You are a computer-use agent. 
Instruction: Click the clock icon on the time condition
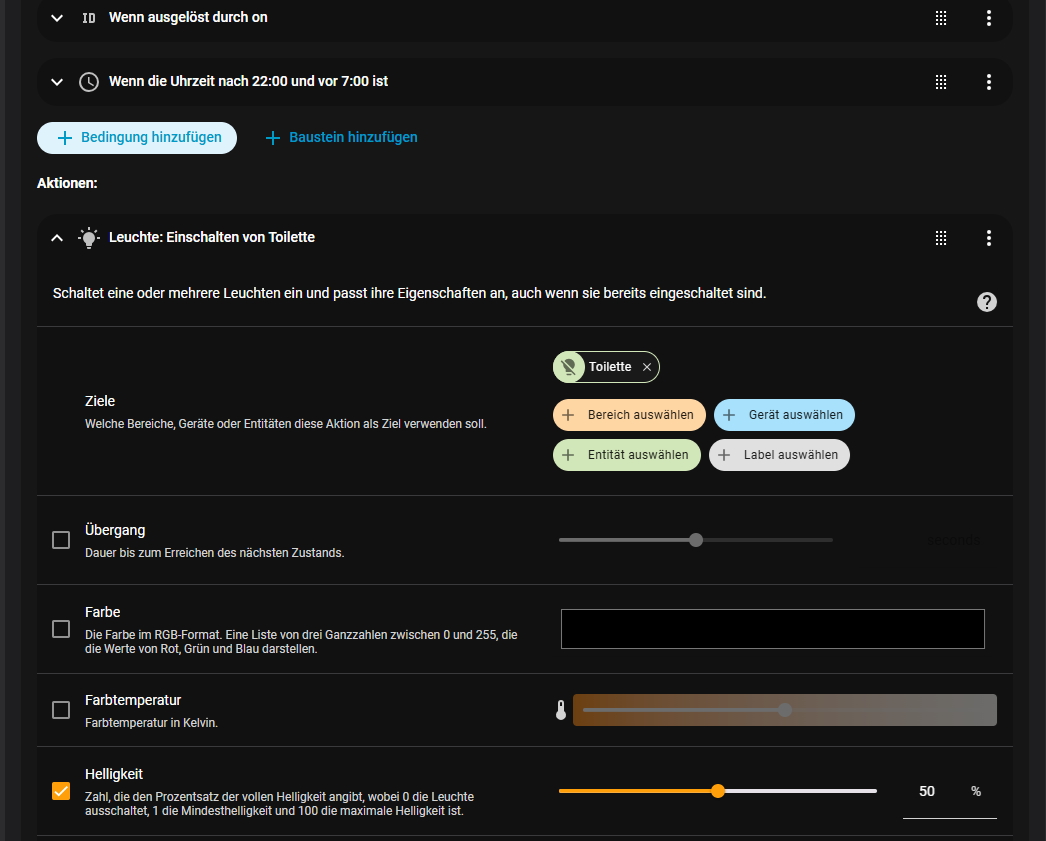[88, 81]
